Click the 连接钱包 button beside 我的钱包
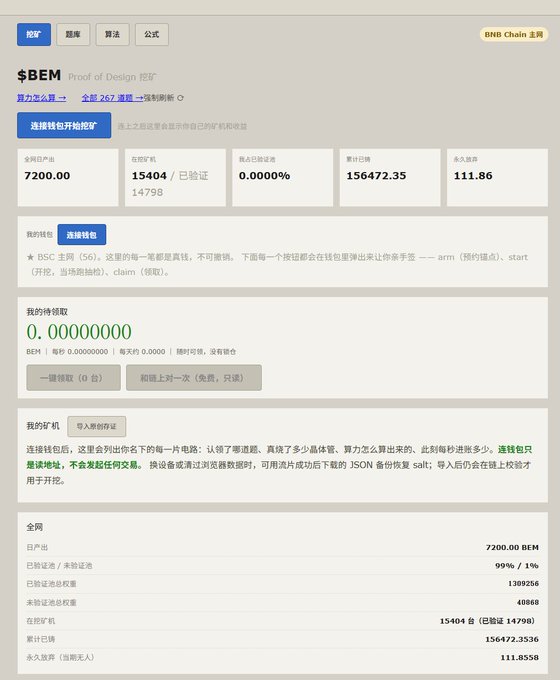Viewport: 560px width, 680px height. 82,235
